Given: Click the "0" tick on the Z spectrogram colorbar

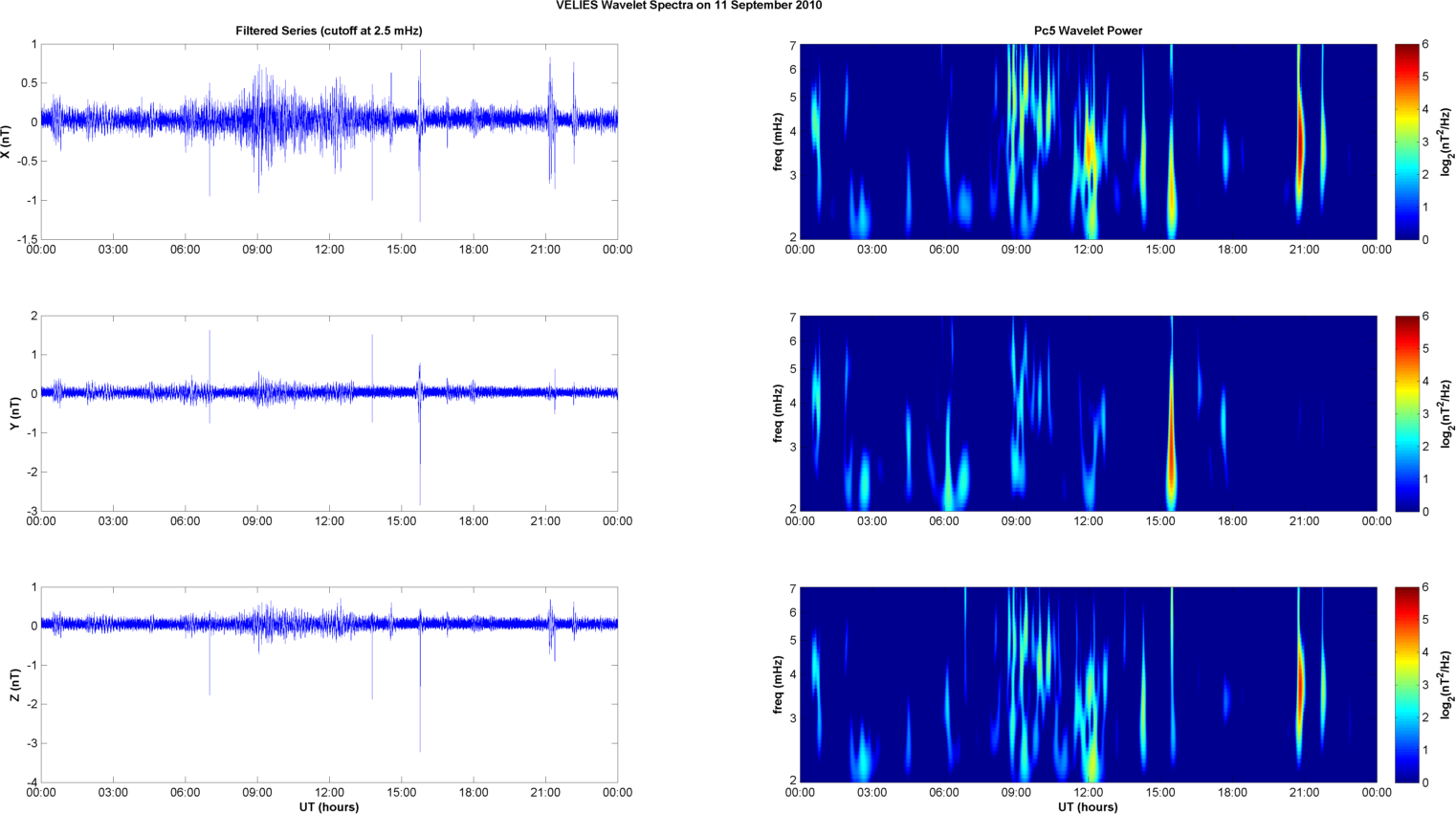Looking at the screenshot, I should (1425, 782).
